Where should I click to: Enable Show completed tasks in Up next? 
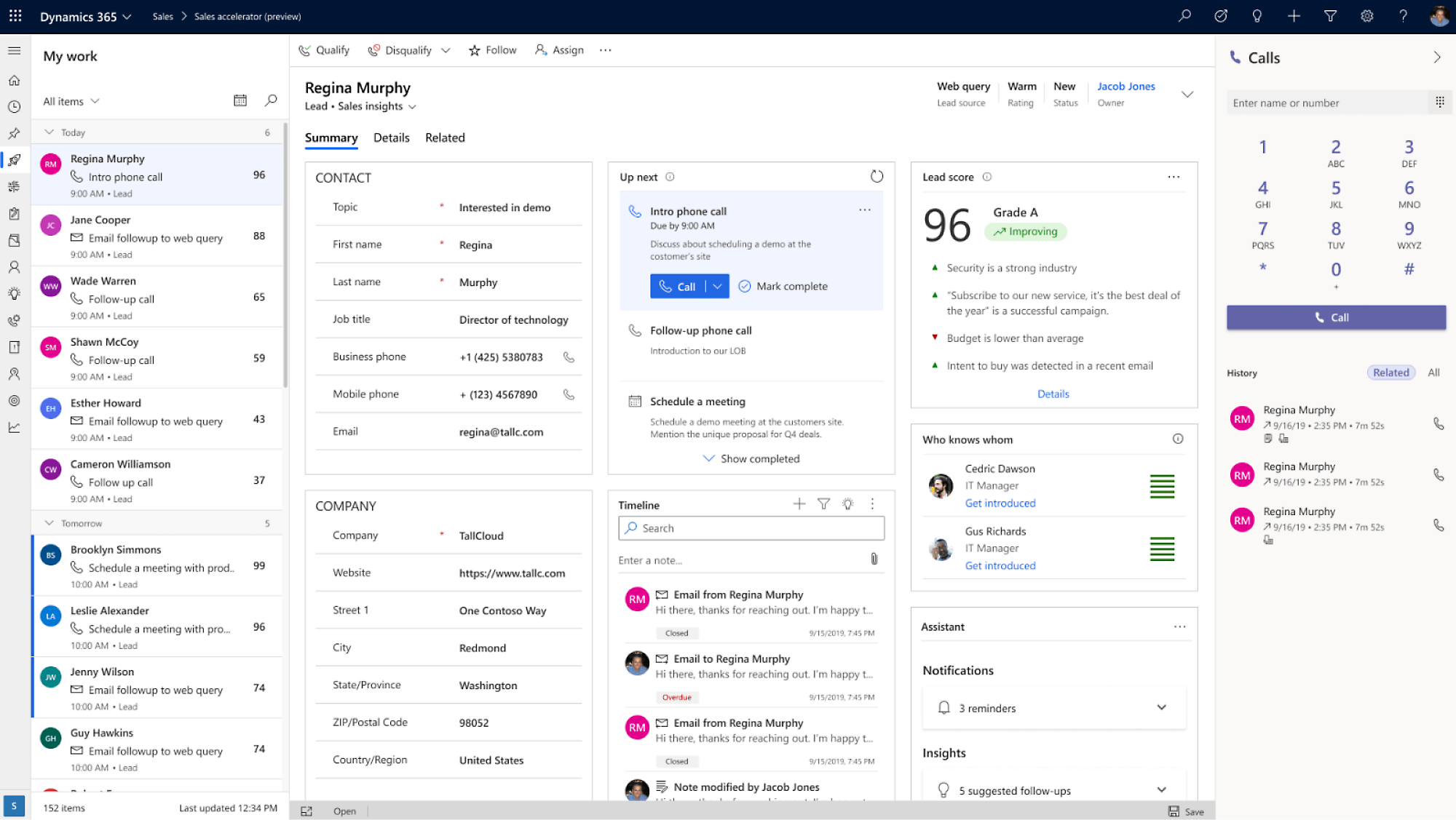point(751,458)
